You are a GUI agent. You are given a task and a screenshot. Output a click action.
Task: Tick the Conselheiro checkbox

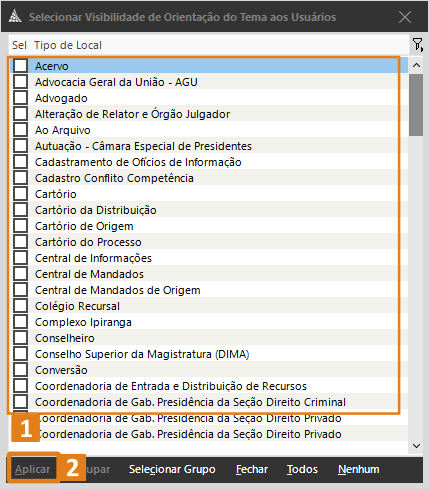[21, 338]
